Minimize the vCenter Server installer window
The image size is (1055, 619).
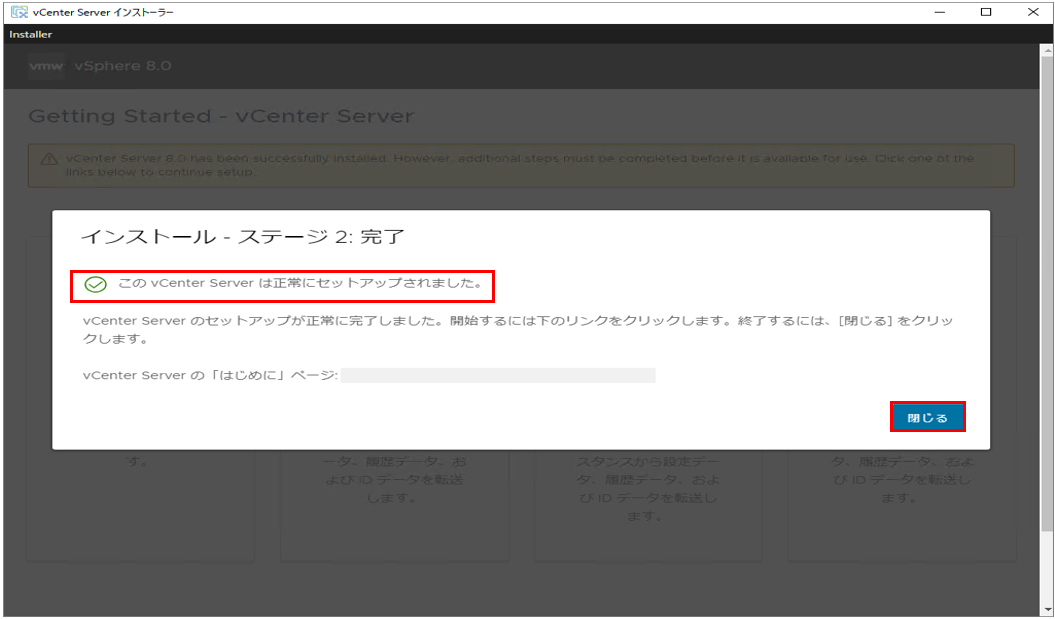[x=940, y=12]
